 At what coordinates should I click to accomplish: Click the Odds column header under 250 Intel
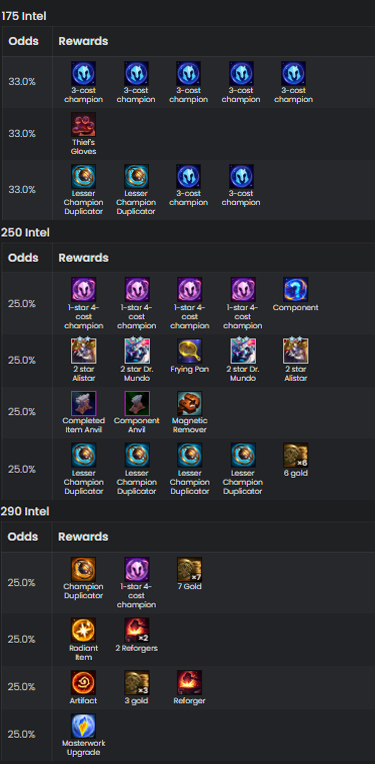pyautogui.click(x=23, y=257)
